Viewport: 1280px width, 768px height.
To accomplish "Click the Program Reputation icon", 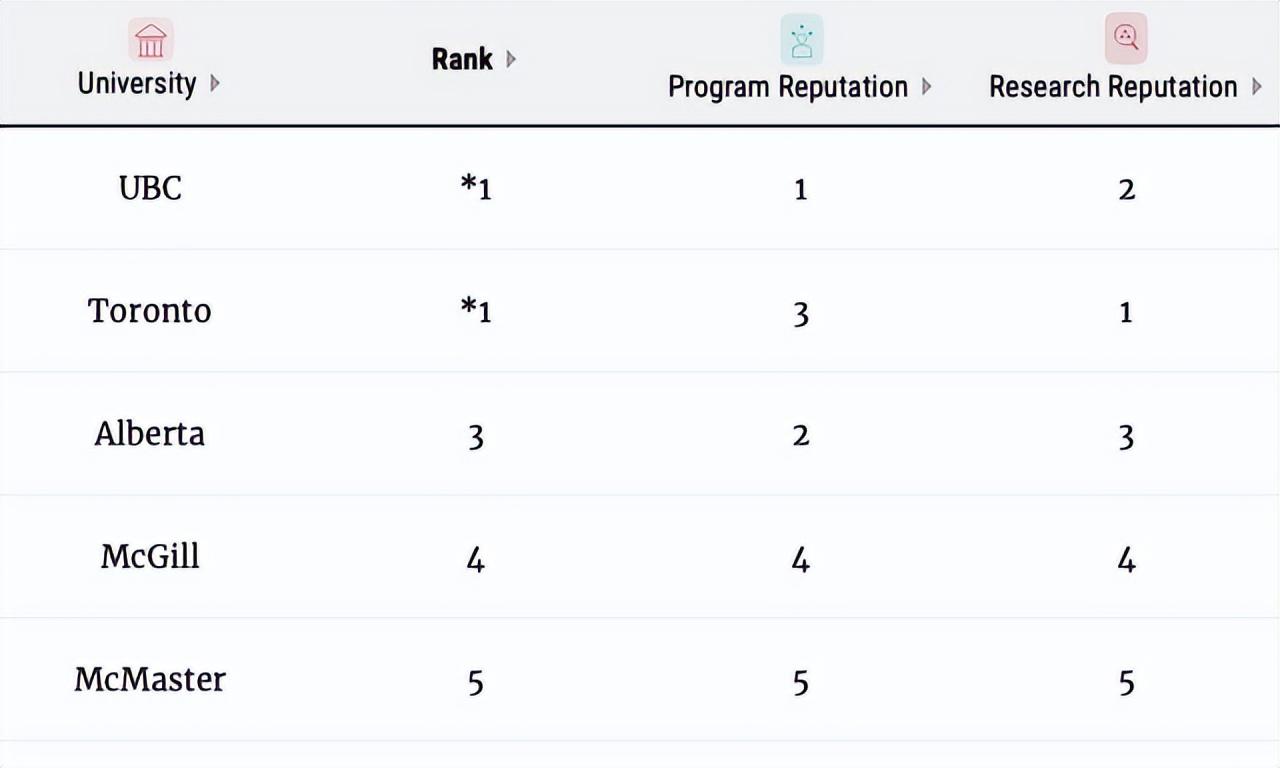I will (x=801, y=40).
